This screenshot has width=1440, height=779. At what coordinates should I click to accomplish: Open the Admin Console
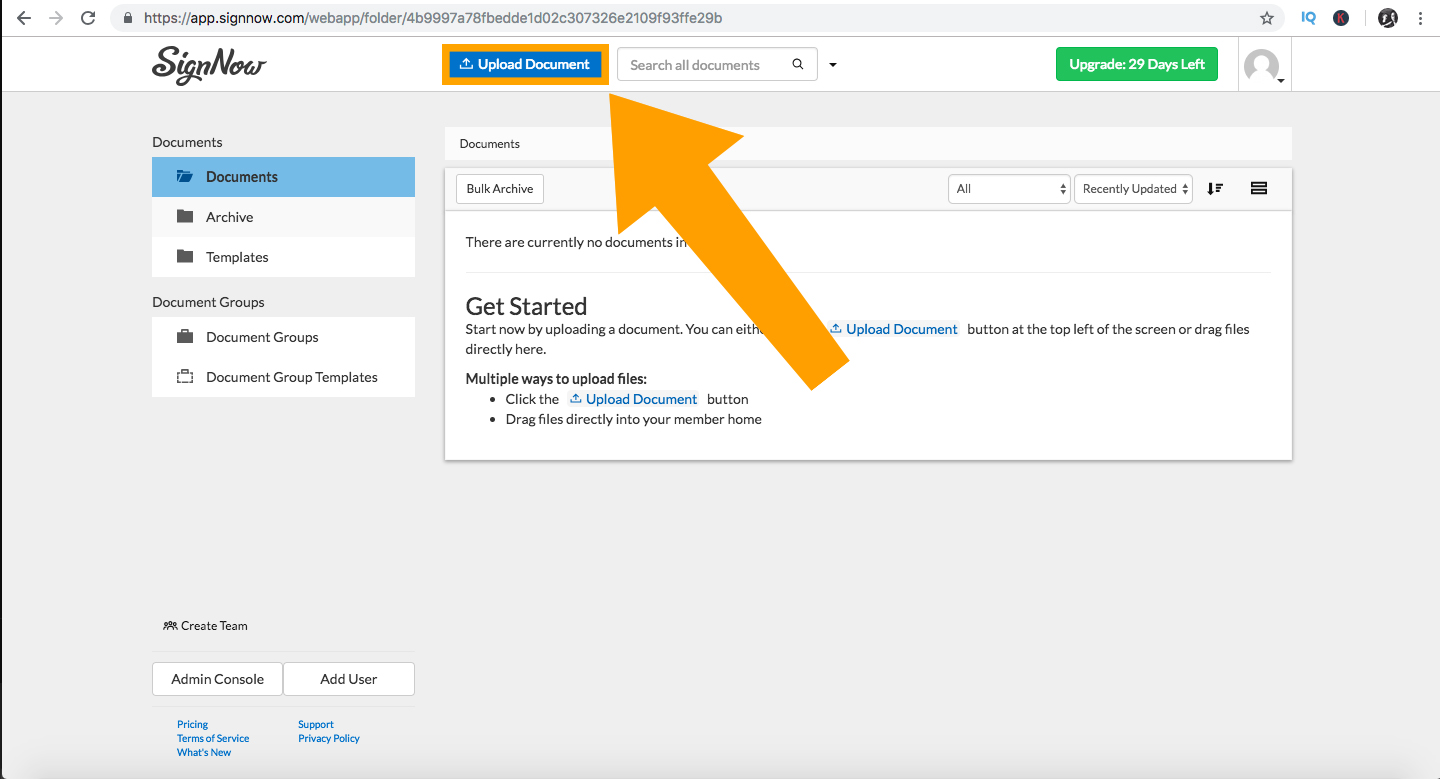pyautogui.click(x=217, y=679)
